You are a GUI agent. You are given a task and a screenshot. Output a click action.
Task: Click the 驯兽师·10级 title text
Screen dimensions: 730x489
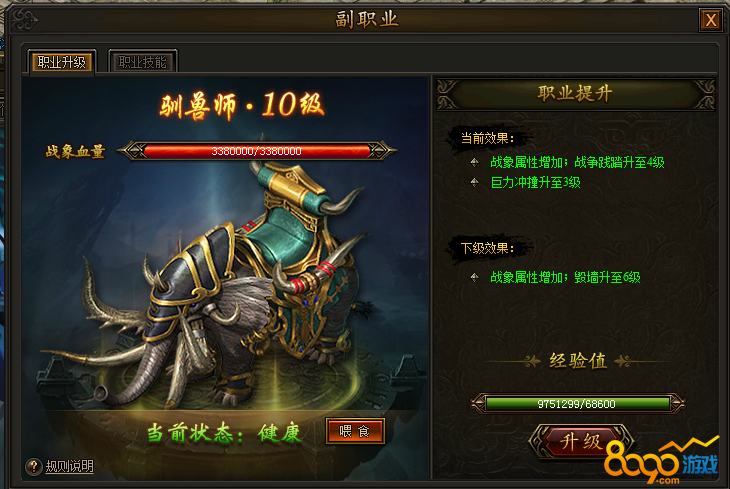(x=242, y=105)
